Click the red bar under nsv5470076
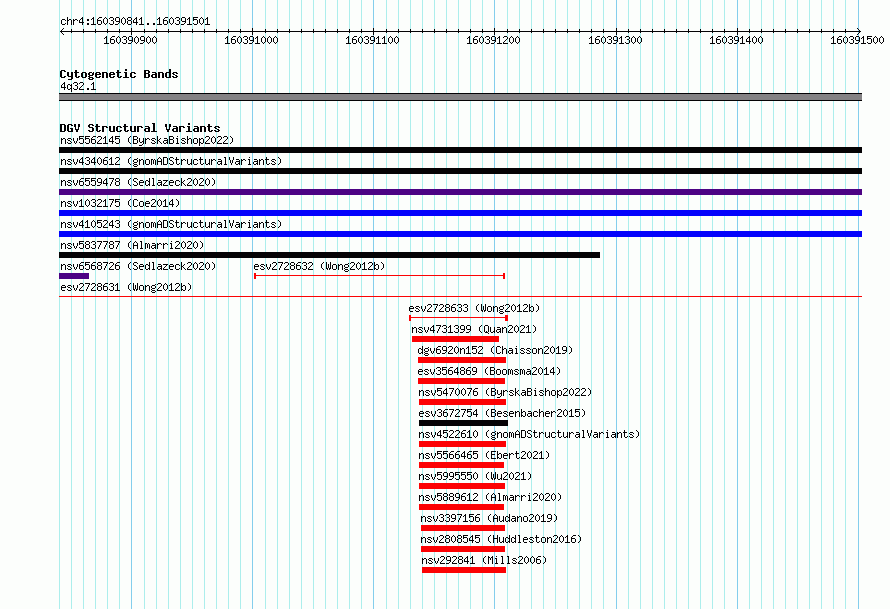 click(x=462, y=402)
